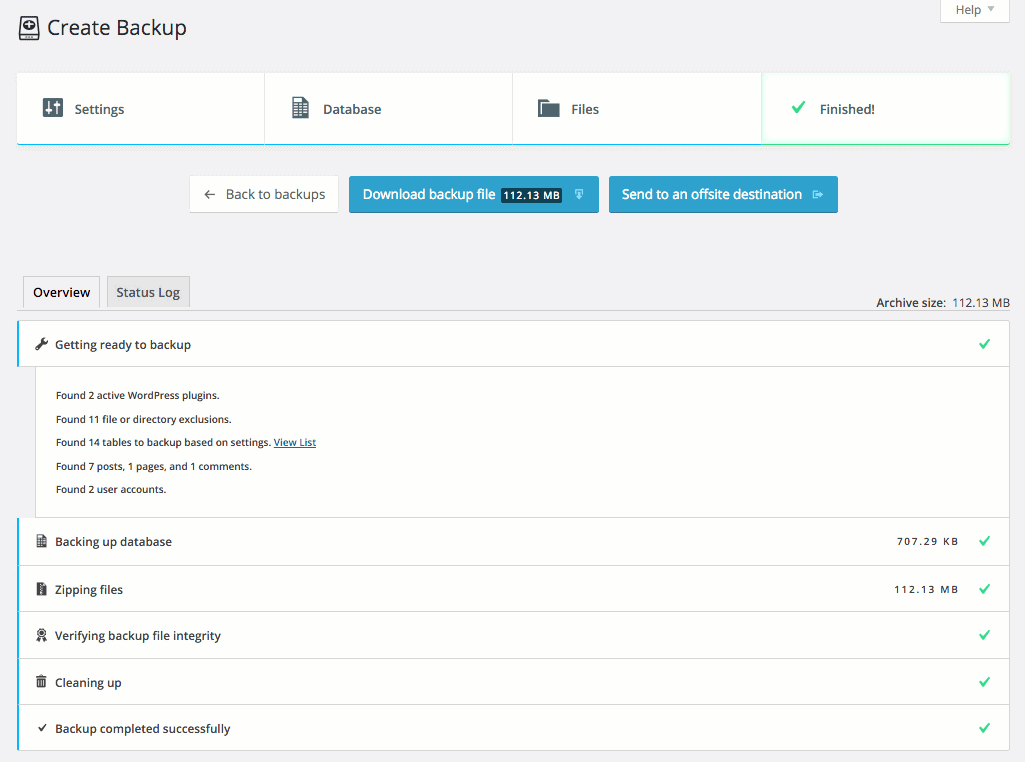Download the 112.13 MB backup file
This screenshot has width=1025, height=762.
click(473, 194)
